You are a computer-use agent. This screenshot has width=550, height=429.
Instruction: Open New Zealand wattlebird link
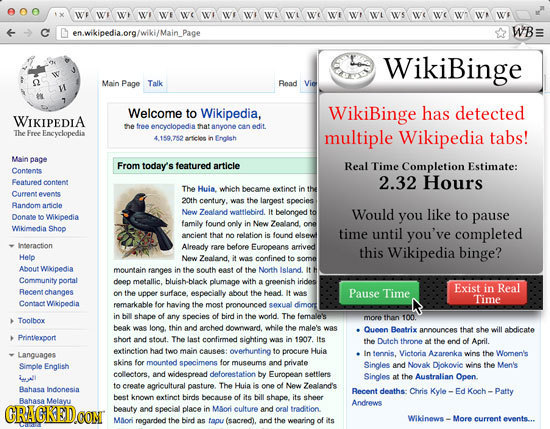[223, 212]
